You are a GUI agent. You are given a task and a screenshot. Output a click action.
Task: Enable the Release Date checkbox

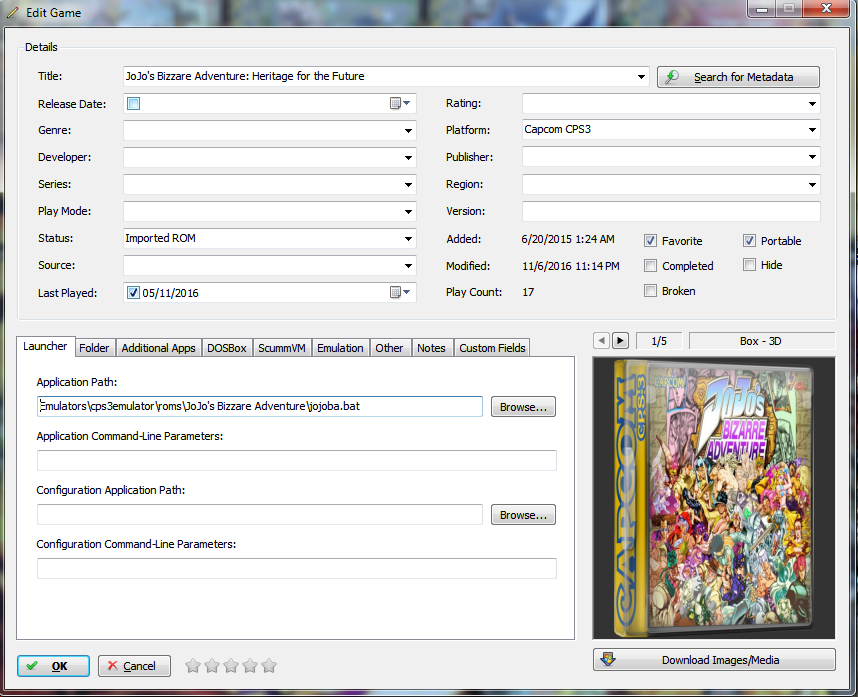pyautogui.click(x=134, y=103)
